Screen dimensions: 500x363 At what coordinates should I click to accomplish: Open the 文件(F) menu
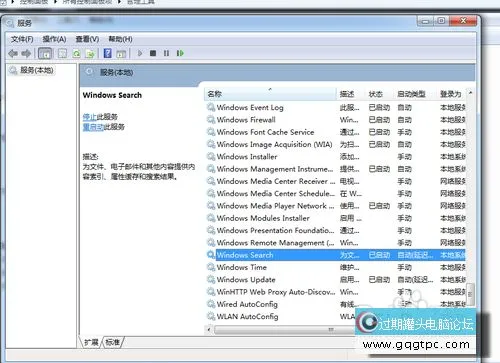pyautogui.click(x=22, y=39)
